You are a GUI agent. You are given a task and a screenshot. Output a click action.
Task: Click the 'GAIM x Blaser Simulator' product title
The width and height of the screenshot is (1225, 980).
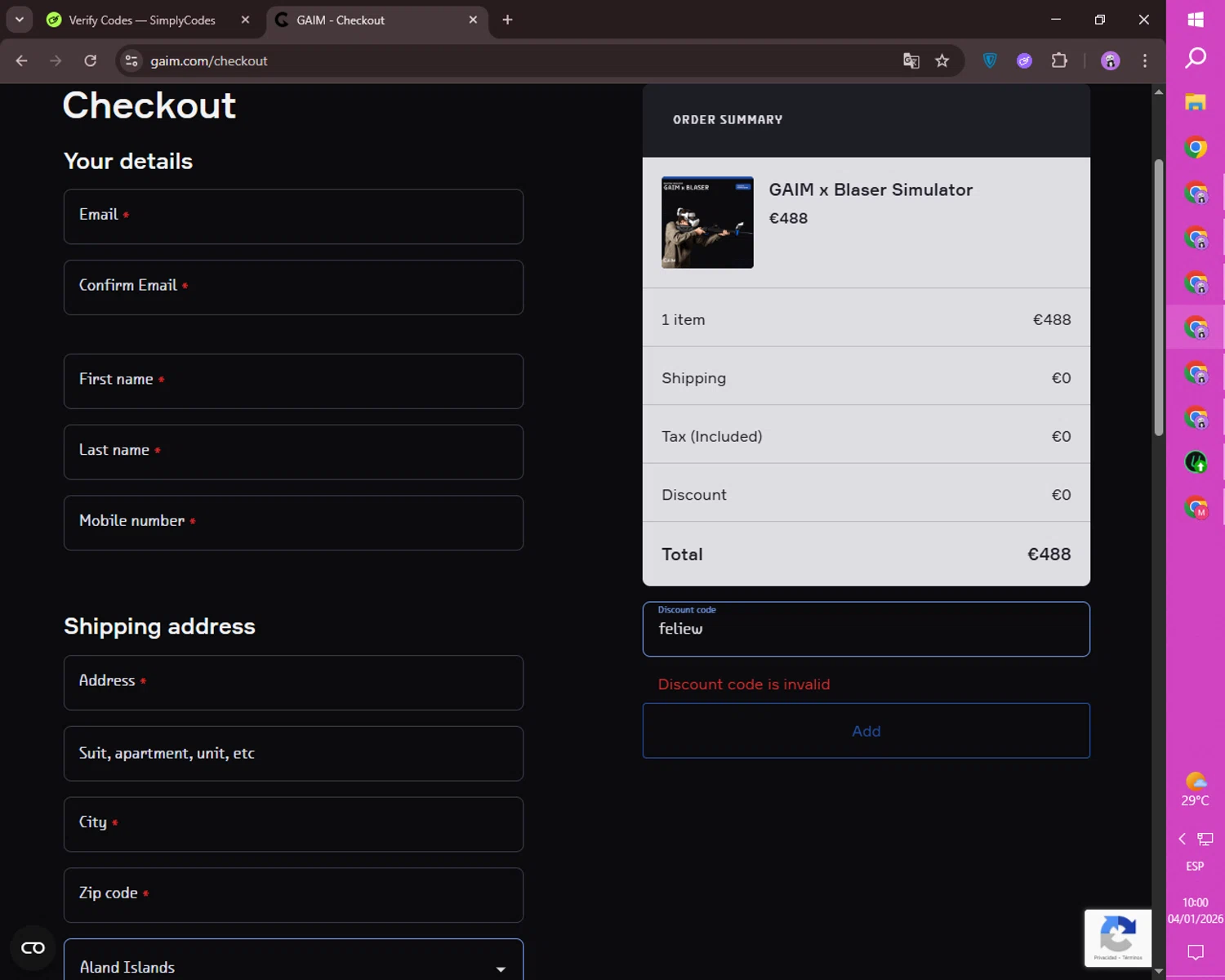click(x=871, y=189)
